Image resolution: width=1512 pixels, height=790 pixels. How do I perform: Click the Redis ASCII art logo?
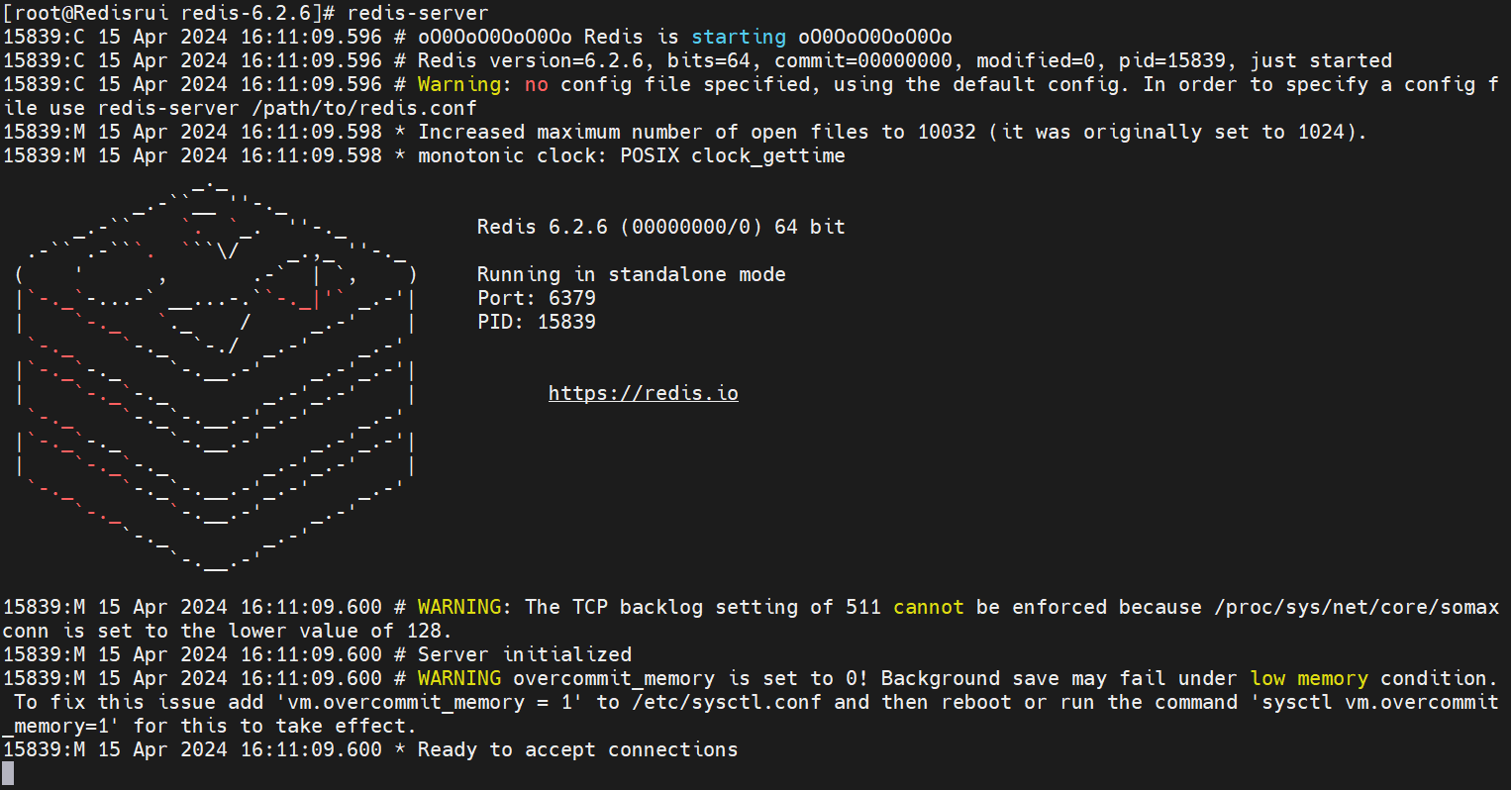click(216, 376)
